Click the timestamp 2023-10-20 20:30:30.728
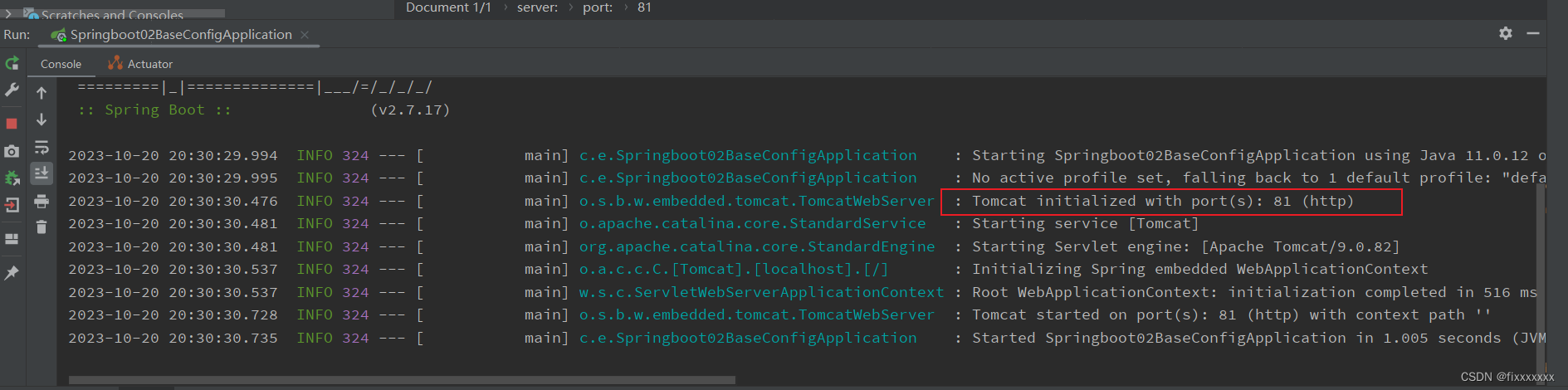 (x=173, y=315)
